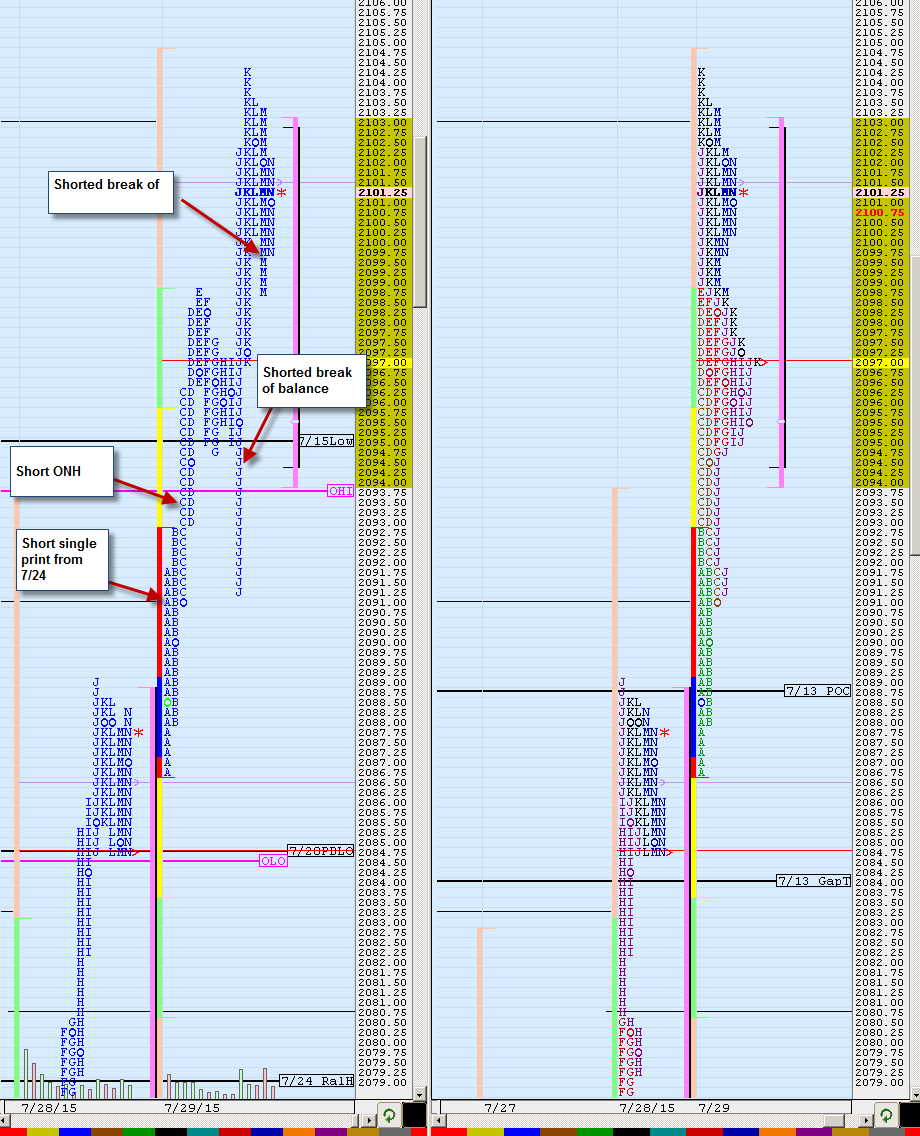Pick the bright red swatch under the left chart
The height and width of the screenshot is (1136, 920).
[13, 1132]
